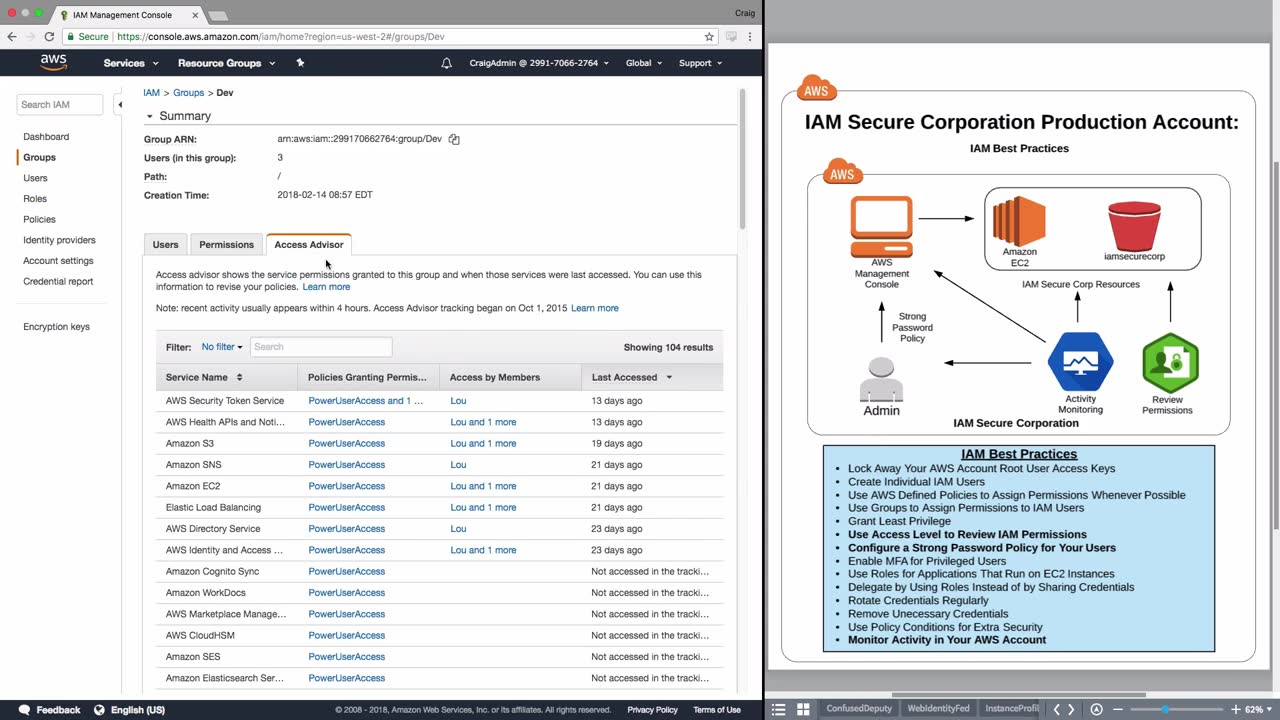Adjust the zoom slider in the viewer

pos(1165,709)
